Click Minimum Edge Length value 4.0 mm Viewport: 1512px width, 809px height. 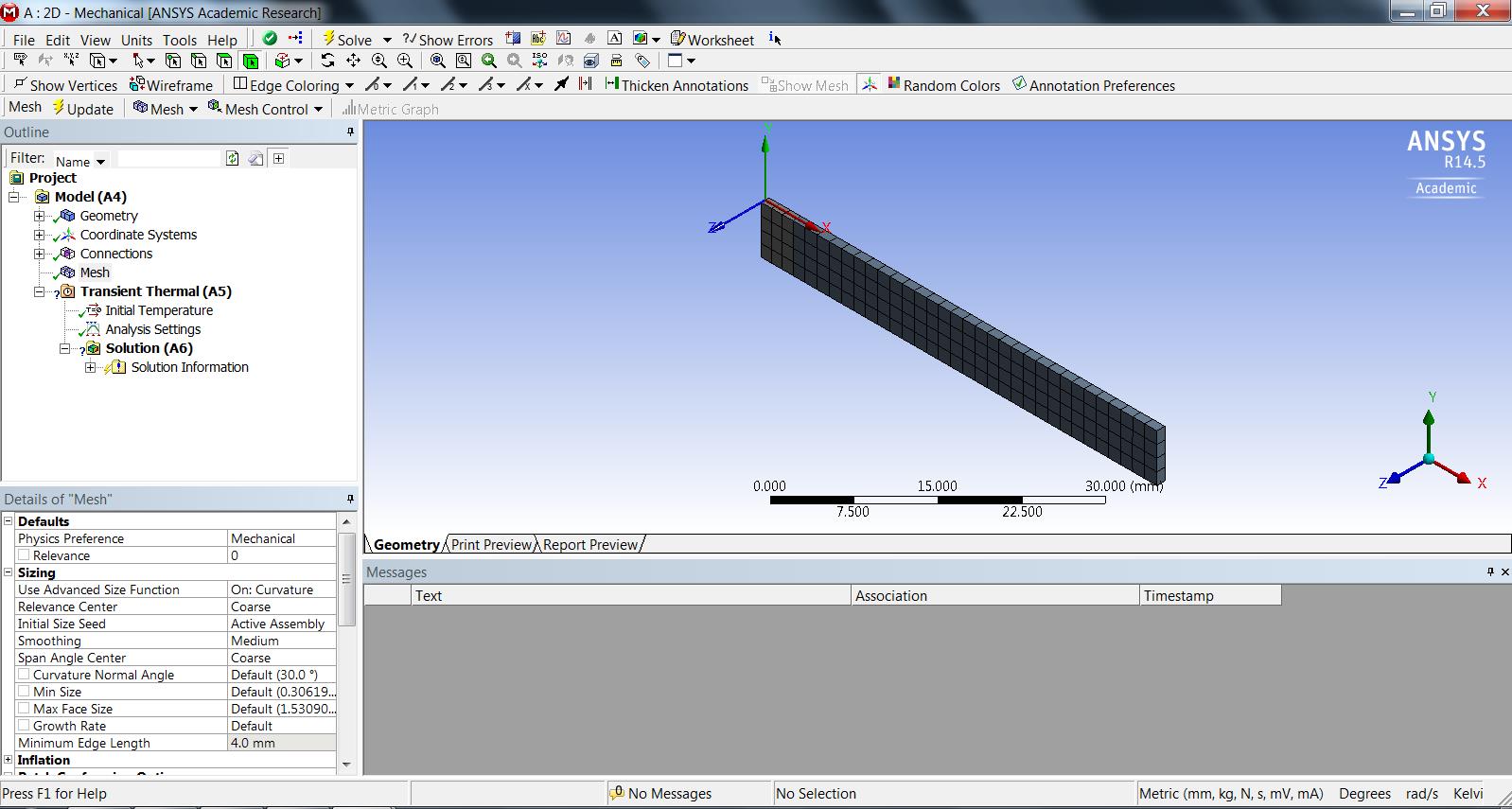coord(282,743)
